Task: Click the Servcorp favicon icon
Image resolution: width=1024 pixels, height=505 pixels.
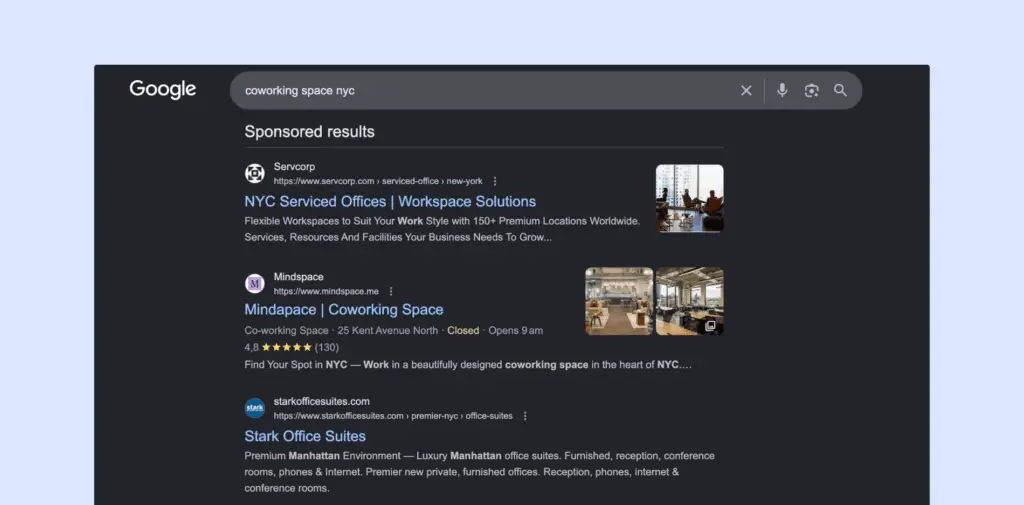Action: click(x=255, y=174)
